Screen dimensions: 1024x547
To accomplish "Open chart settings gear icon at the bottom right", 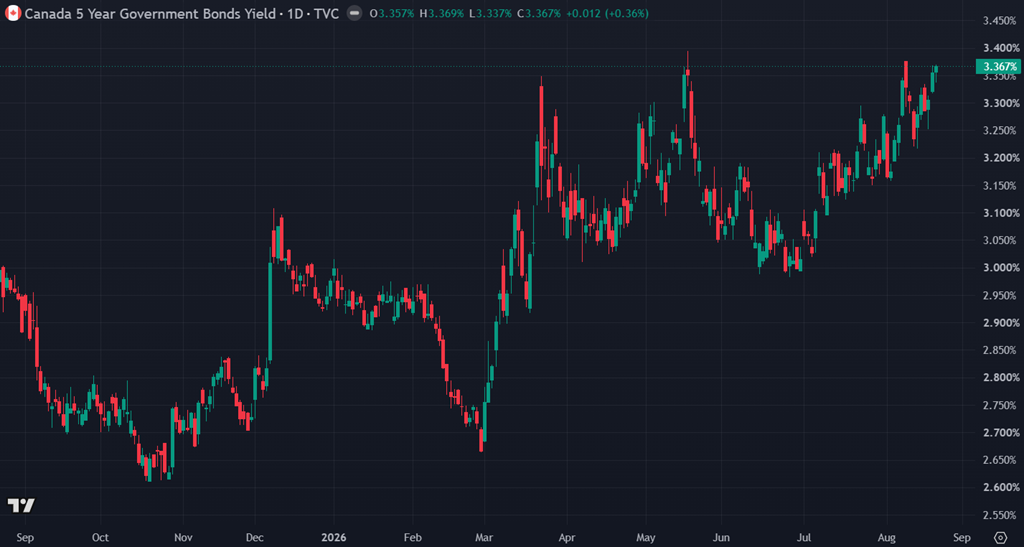I will [1000, 538].
